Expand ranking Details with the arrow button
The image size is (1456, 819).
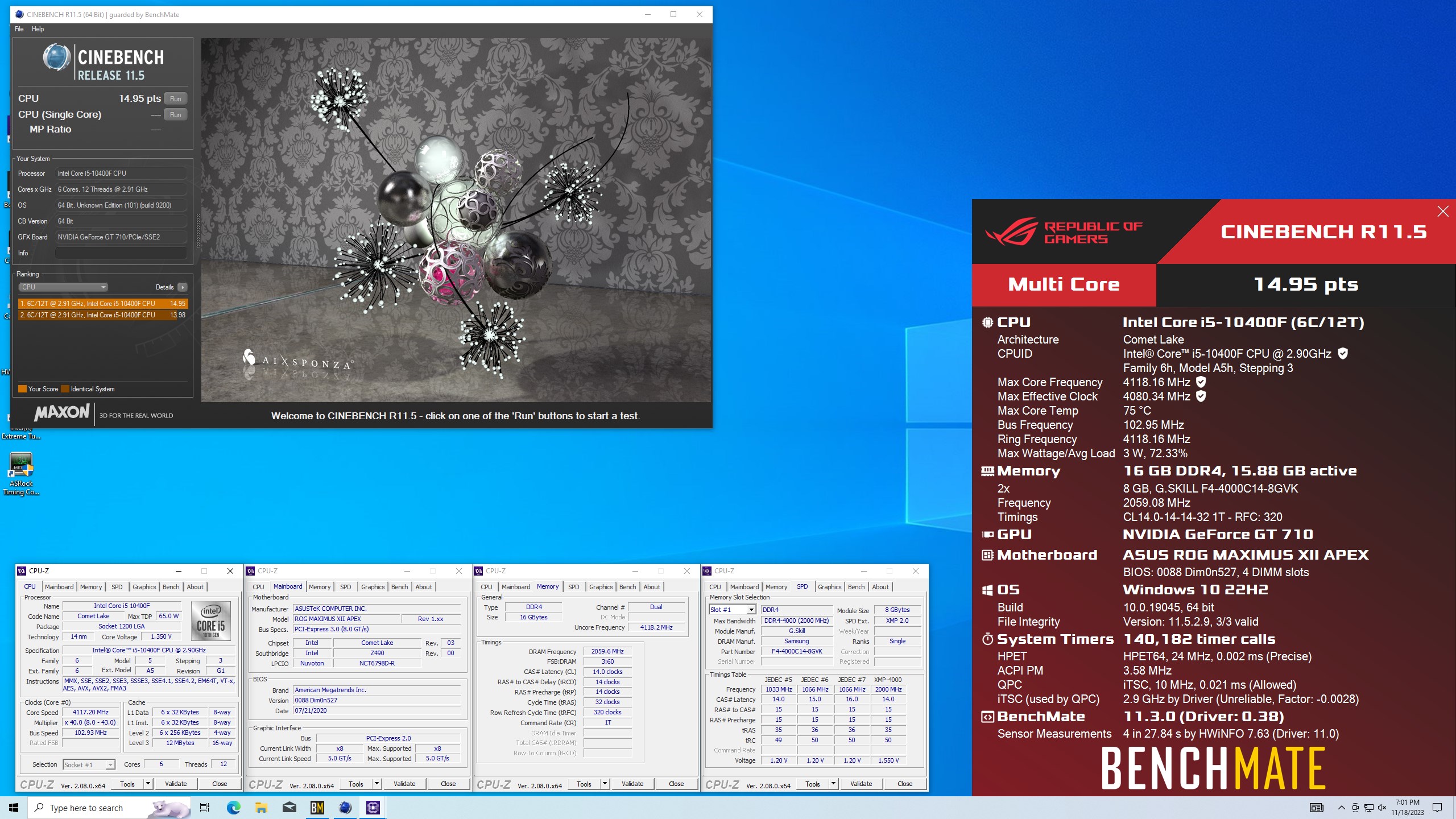182,287
